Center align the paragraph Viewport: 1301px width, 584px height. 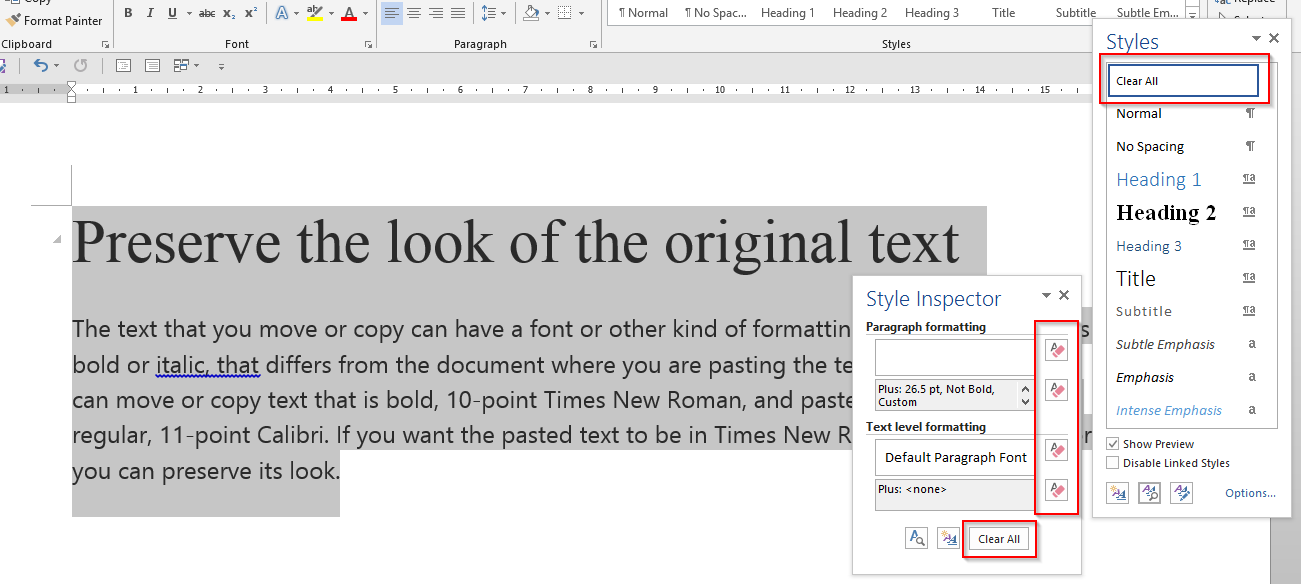pos(414,13)
